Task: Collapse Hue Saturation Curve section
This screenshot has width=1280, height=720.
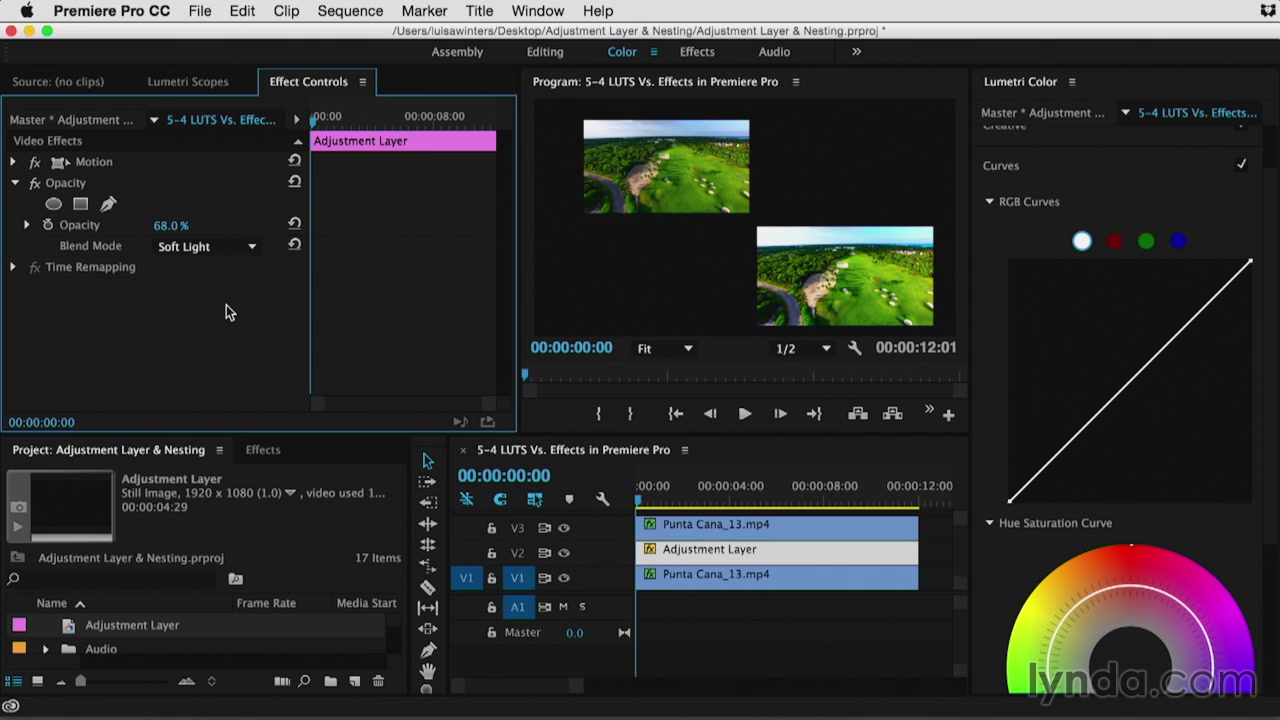Action: 989,523
